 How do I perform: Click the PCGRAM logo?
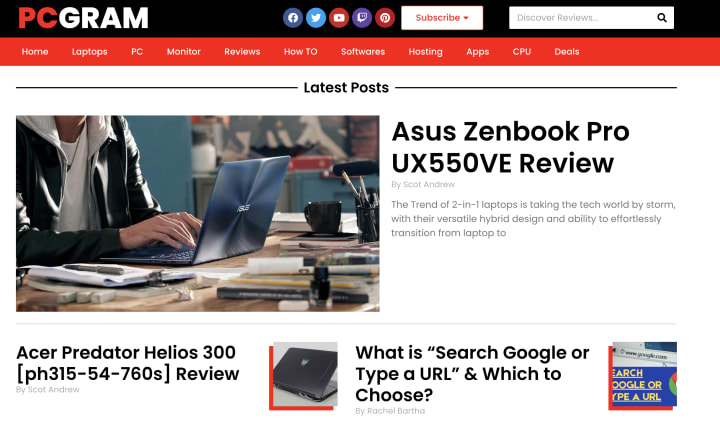click(83, 18)
